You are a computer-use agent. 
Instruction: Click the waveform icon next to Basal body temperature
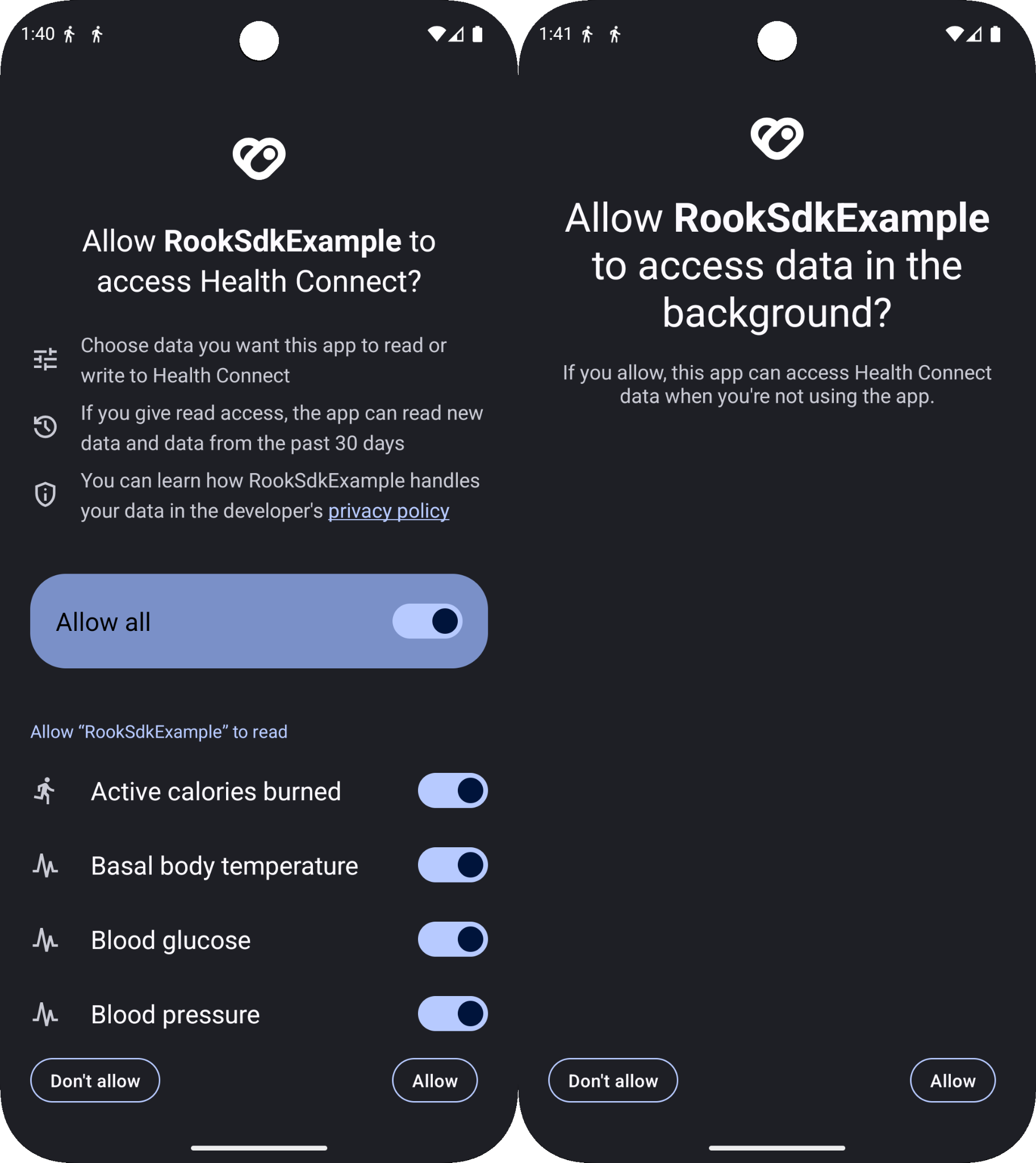coord(45,865)
